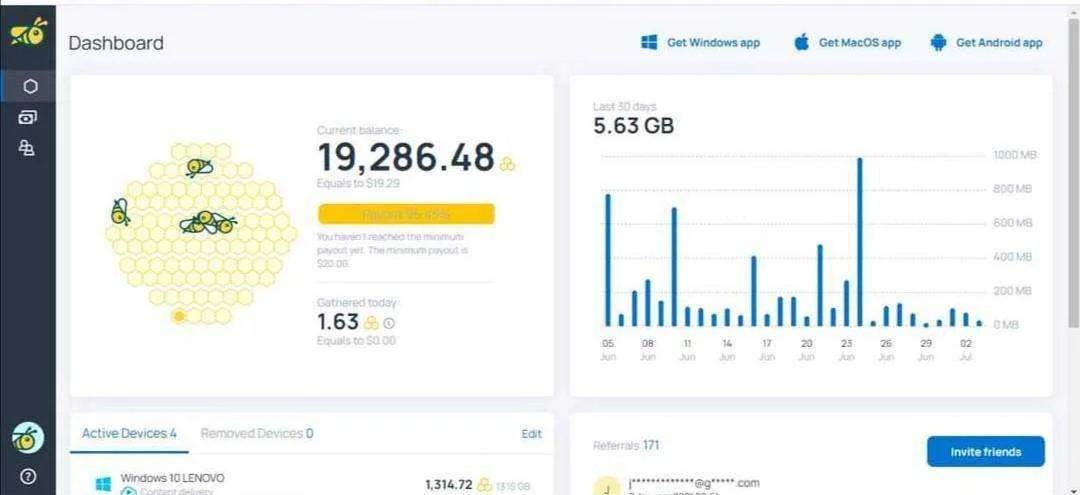This screenshot has height=495, width=1080.
Task: Click the Invite friends button
Action: click(x=986, y=452)
